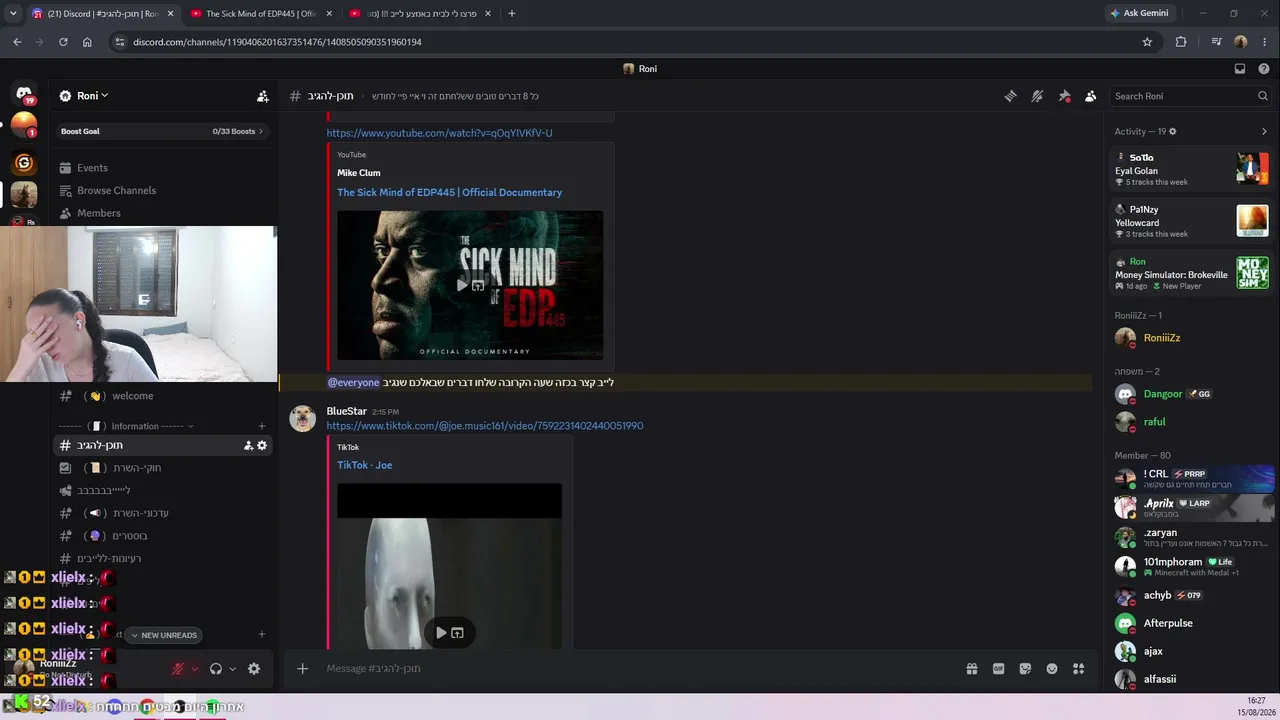Open the orange sunset server icon
The width and height of the screenshot is (1280, 720).
24,125
